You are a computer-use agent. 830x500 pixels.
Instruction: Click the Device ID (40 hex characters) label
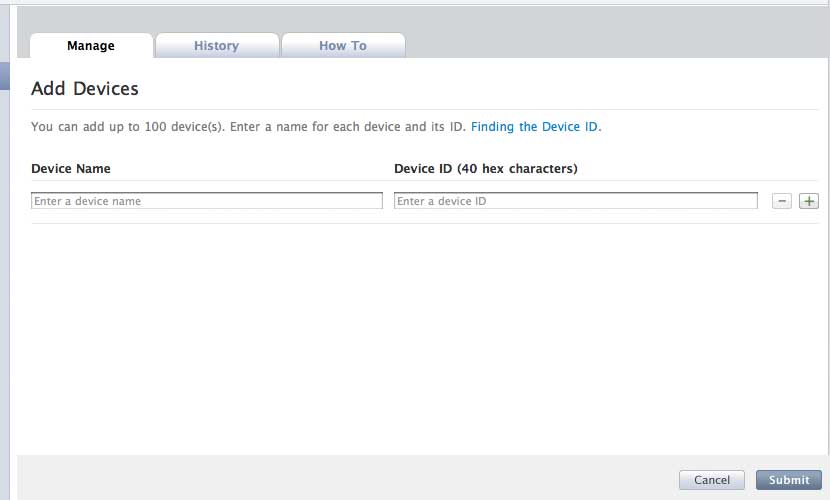tap(485, 168)
